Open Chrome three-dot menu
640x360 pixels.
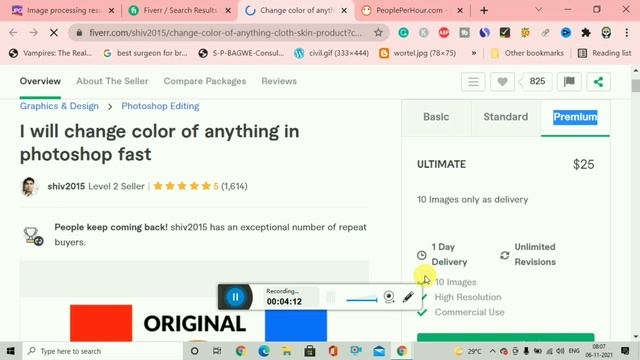pyautogui.click(x=627, y=33)
